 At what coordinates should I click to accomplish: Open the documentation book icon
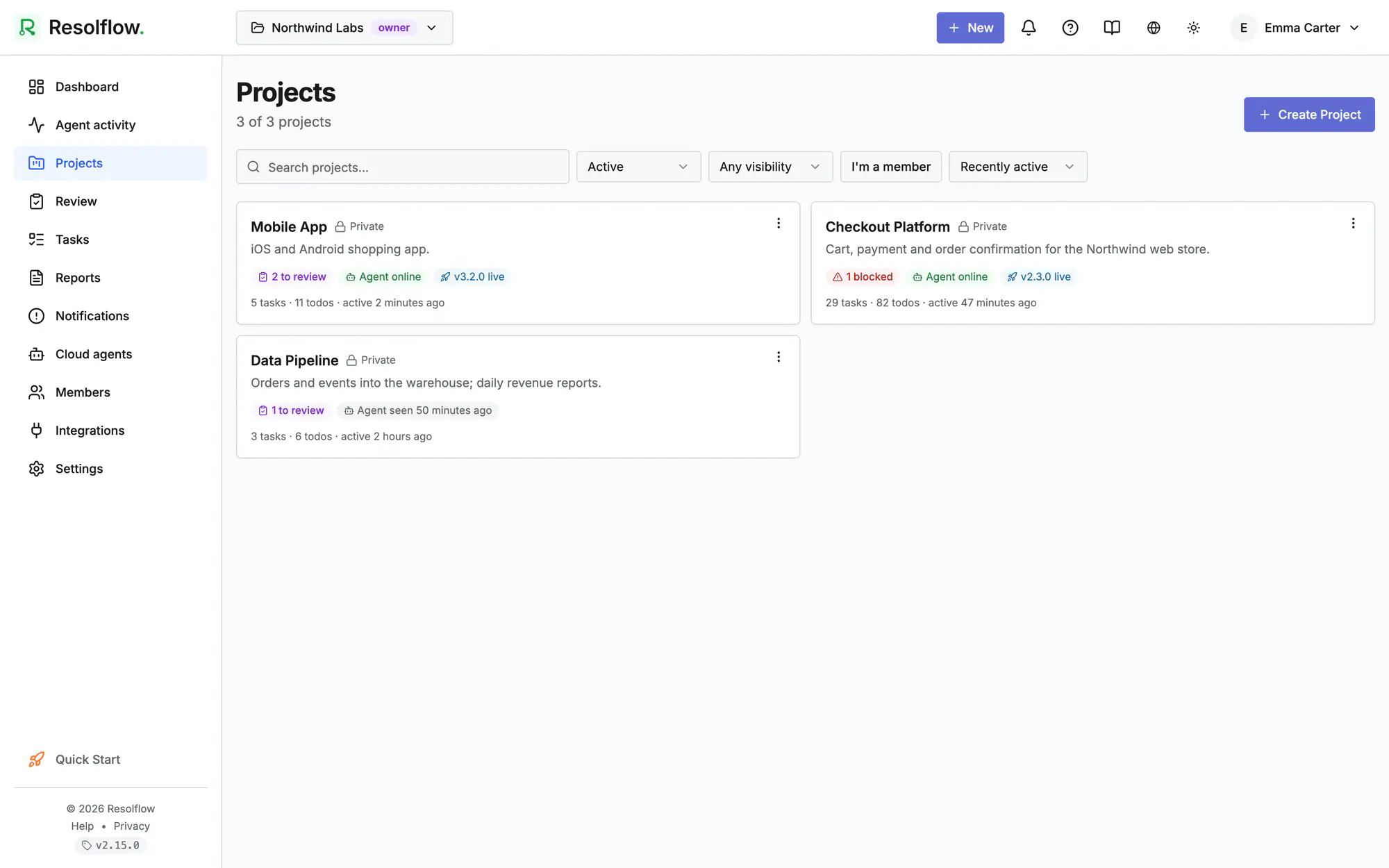point(1112,28)
